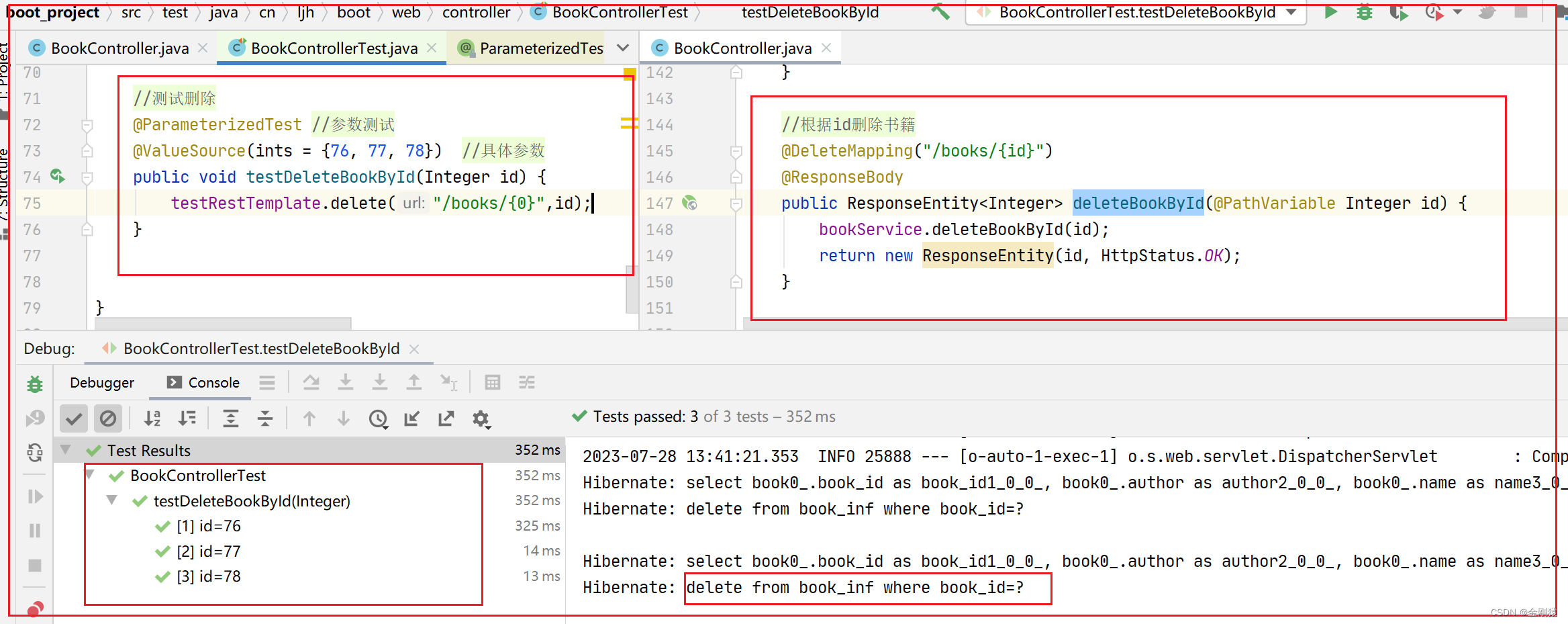
Task: Run with coverage icon in top toolbar
Action: pos(1398,12)
